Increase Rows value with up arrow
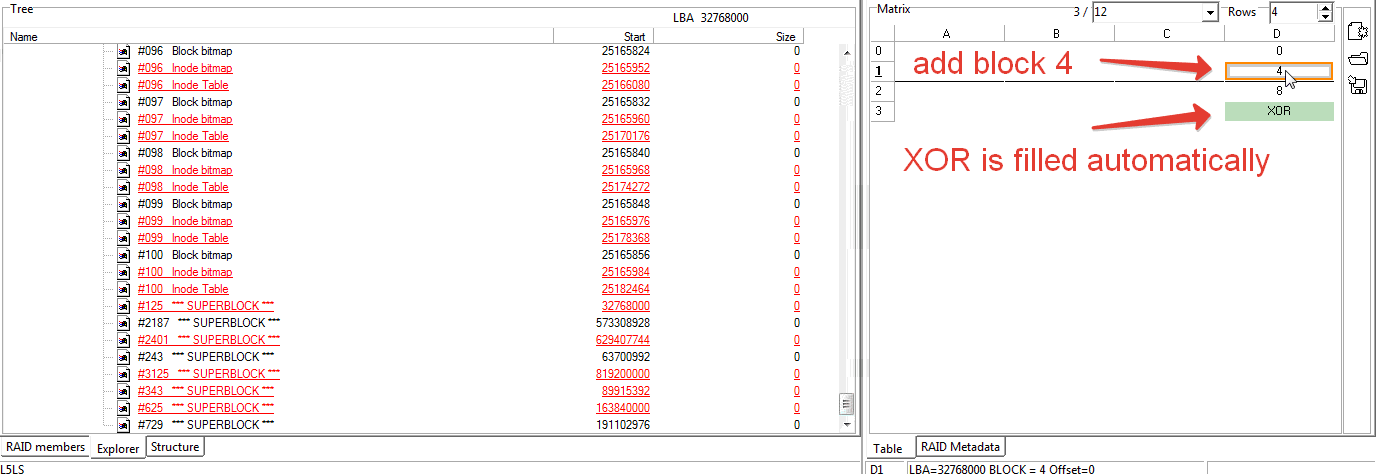The image size is (1380, 474). (1326, 8)
